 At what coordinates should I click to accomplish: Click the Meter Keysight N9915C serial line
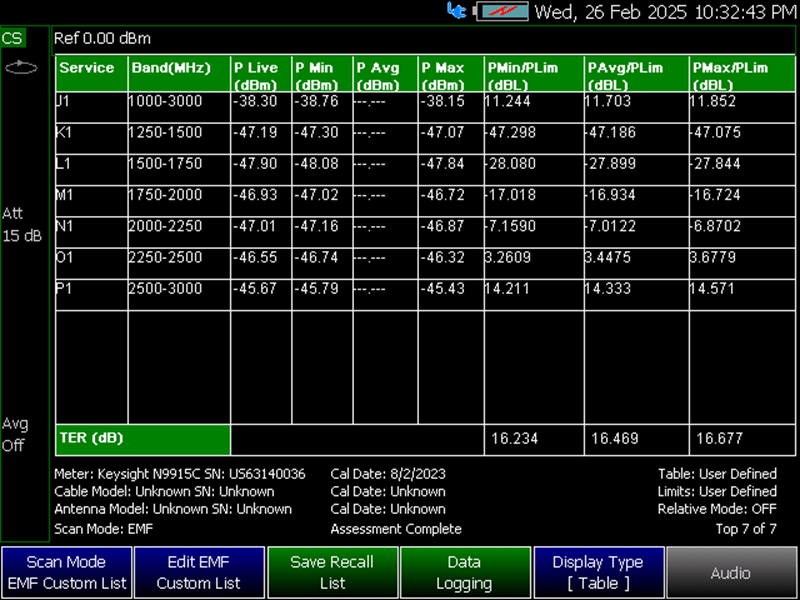tap(180, 474)
